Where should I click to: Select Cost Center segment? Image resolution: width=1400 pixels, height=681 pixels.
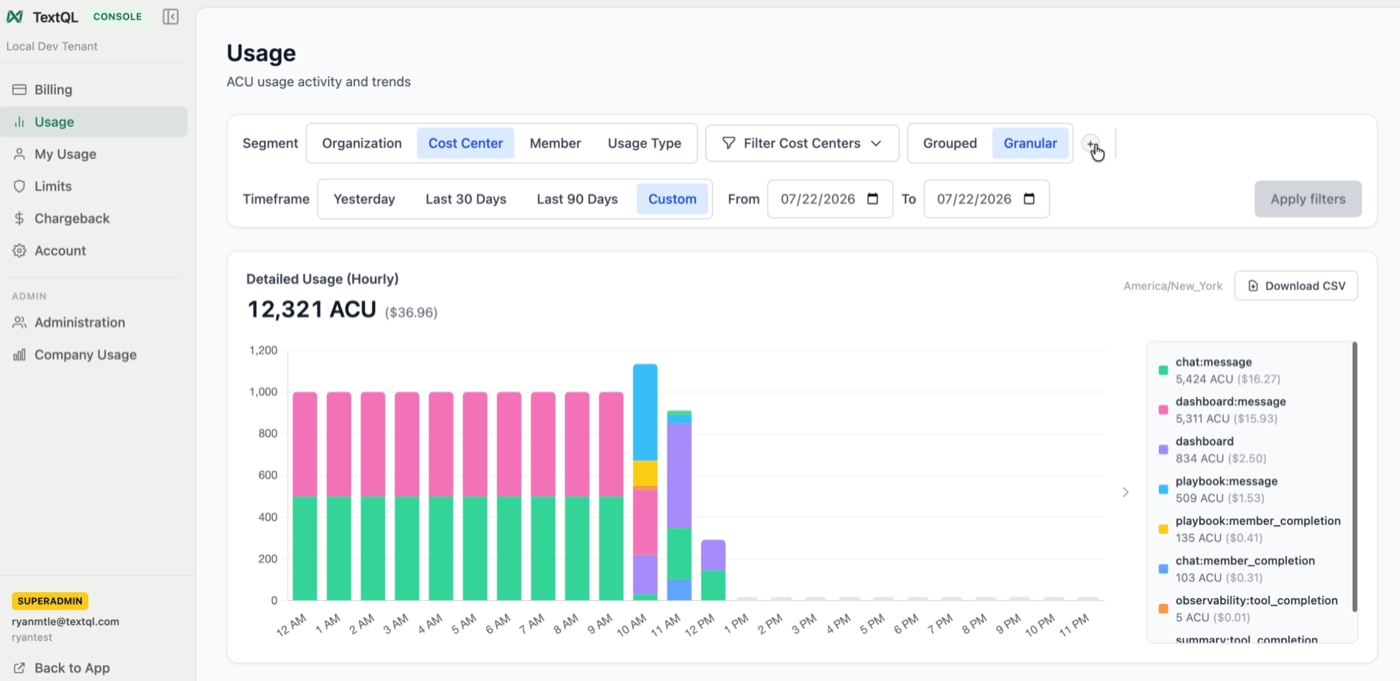466,143
